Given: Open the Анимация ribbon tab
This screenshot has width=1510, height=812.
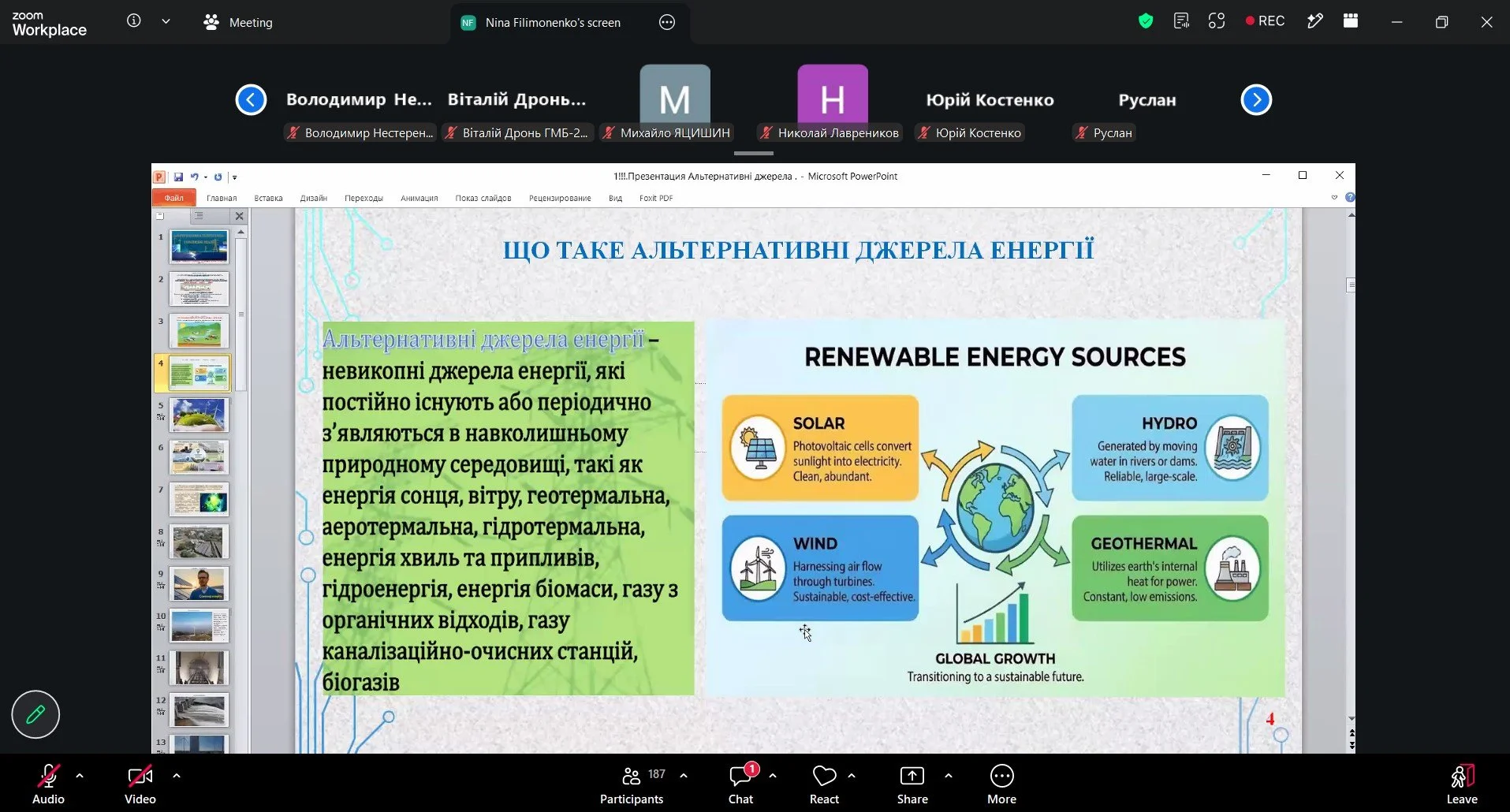Looking at the screenshot, I should point(419,198).
